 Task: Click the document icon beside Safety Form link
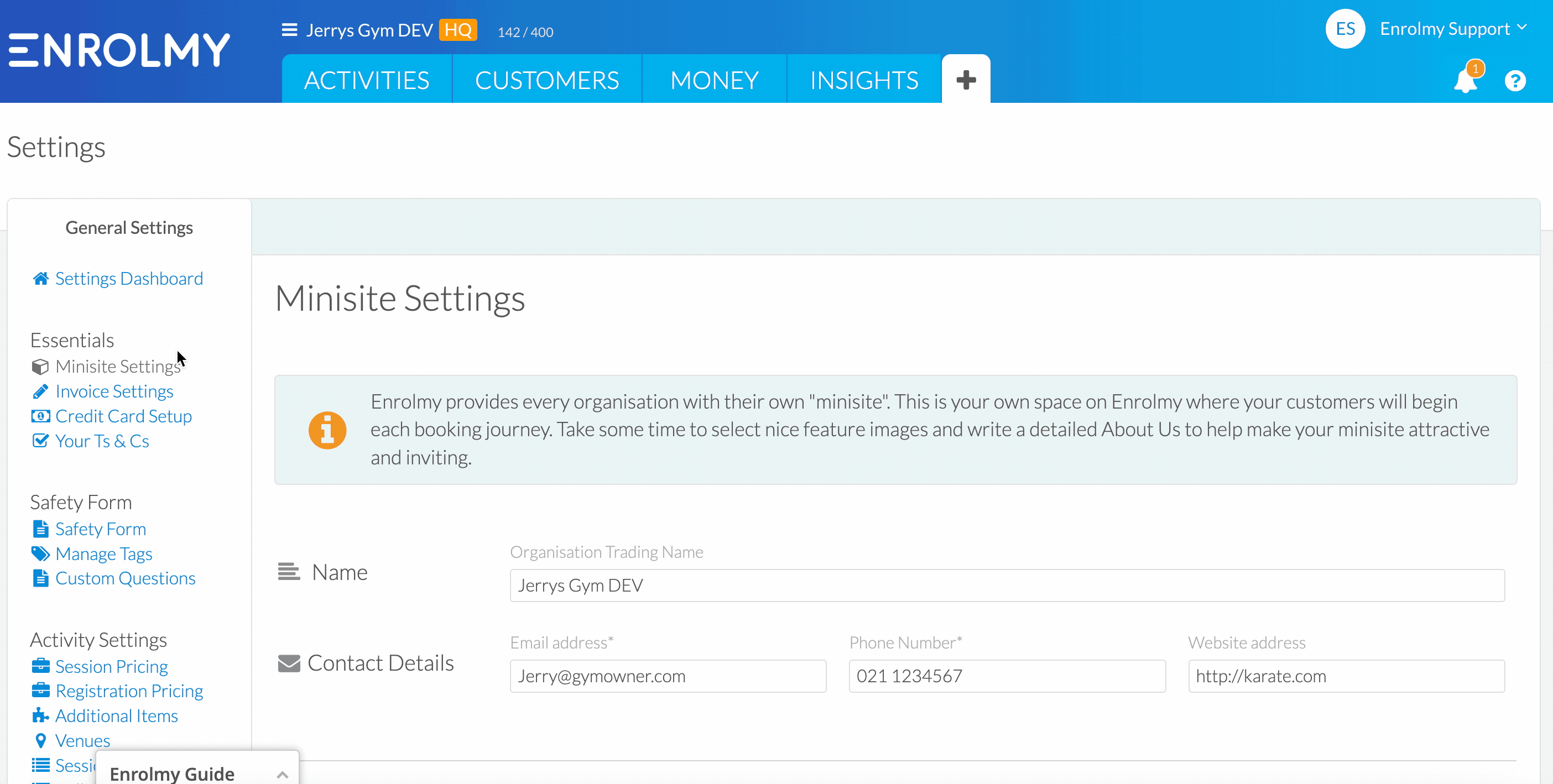pos(40,529)
